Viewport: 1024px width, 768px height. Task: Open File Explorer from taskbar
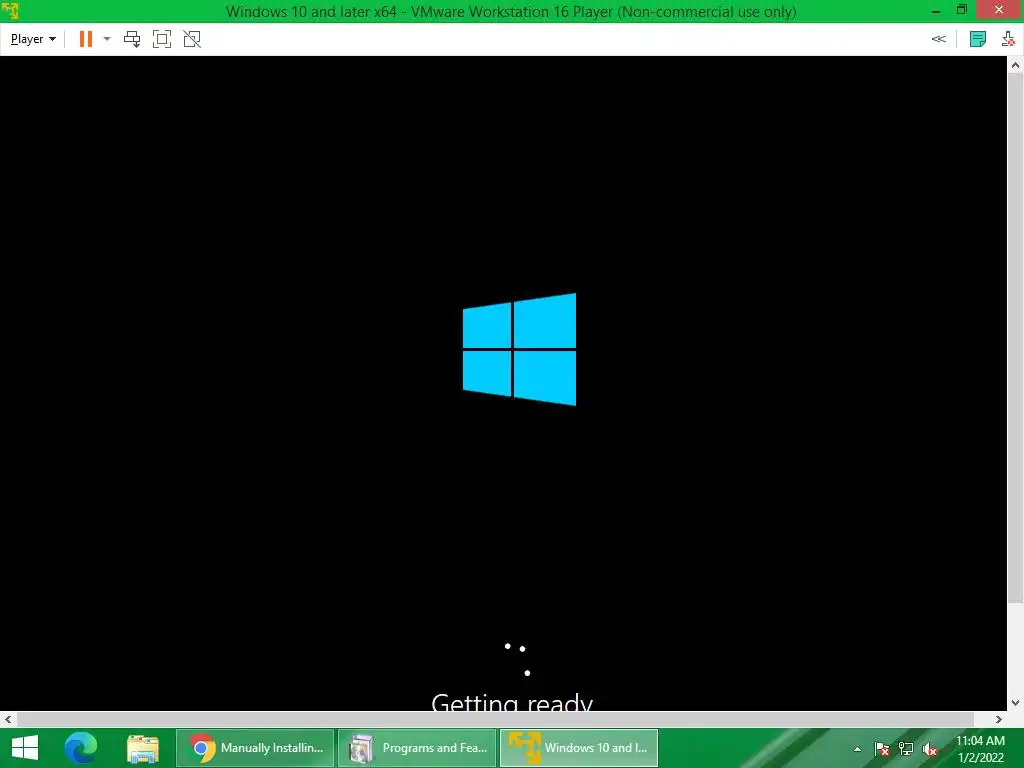click(143, 748)
